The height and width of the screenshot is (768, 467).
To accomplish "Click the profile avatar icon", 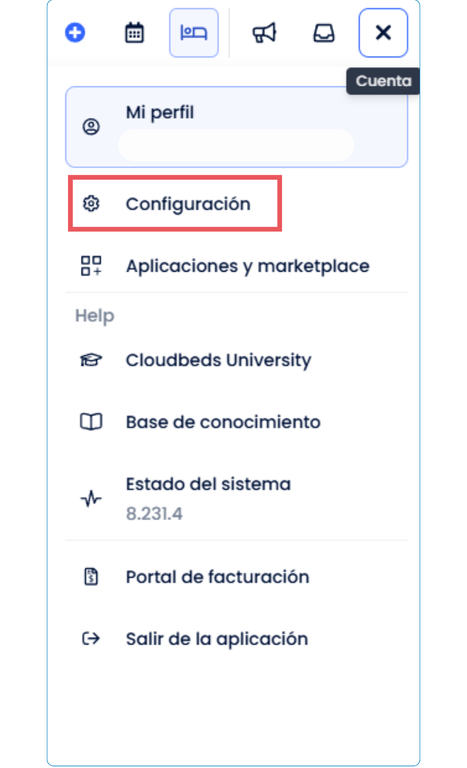I will click(x=91, y=127).
